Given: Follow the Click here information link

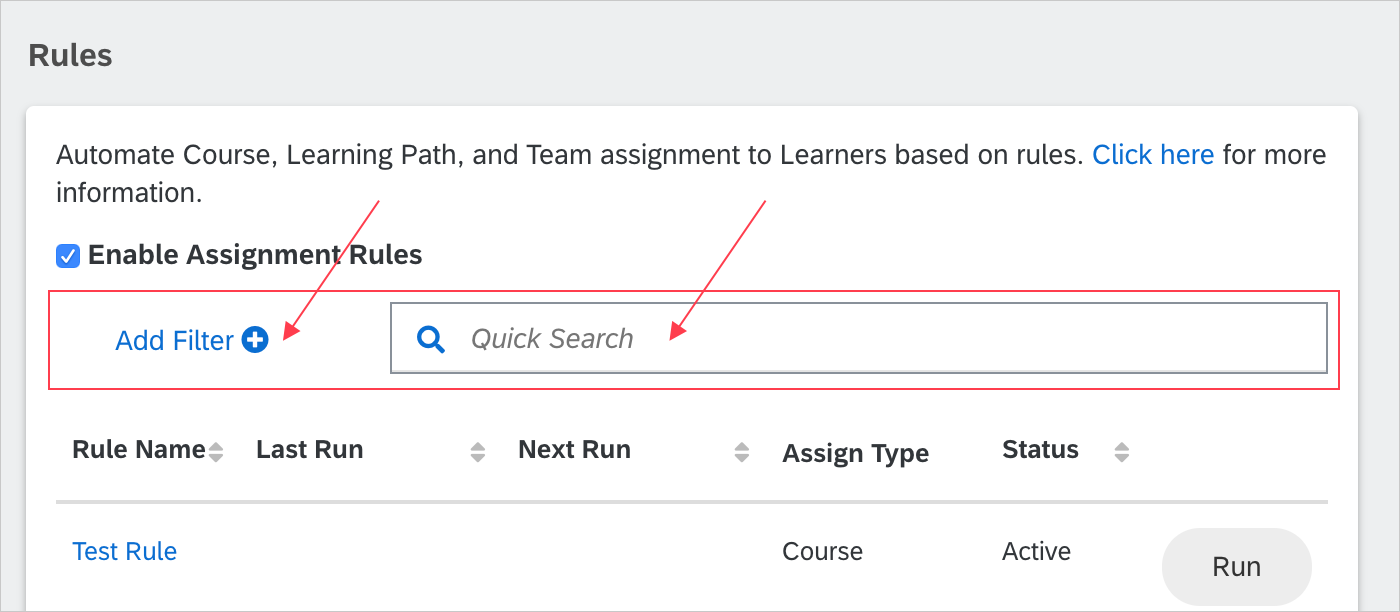Looking at the screenshot, I should (1153, 155).
